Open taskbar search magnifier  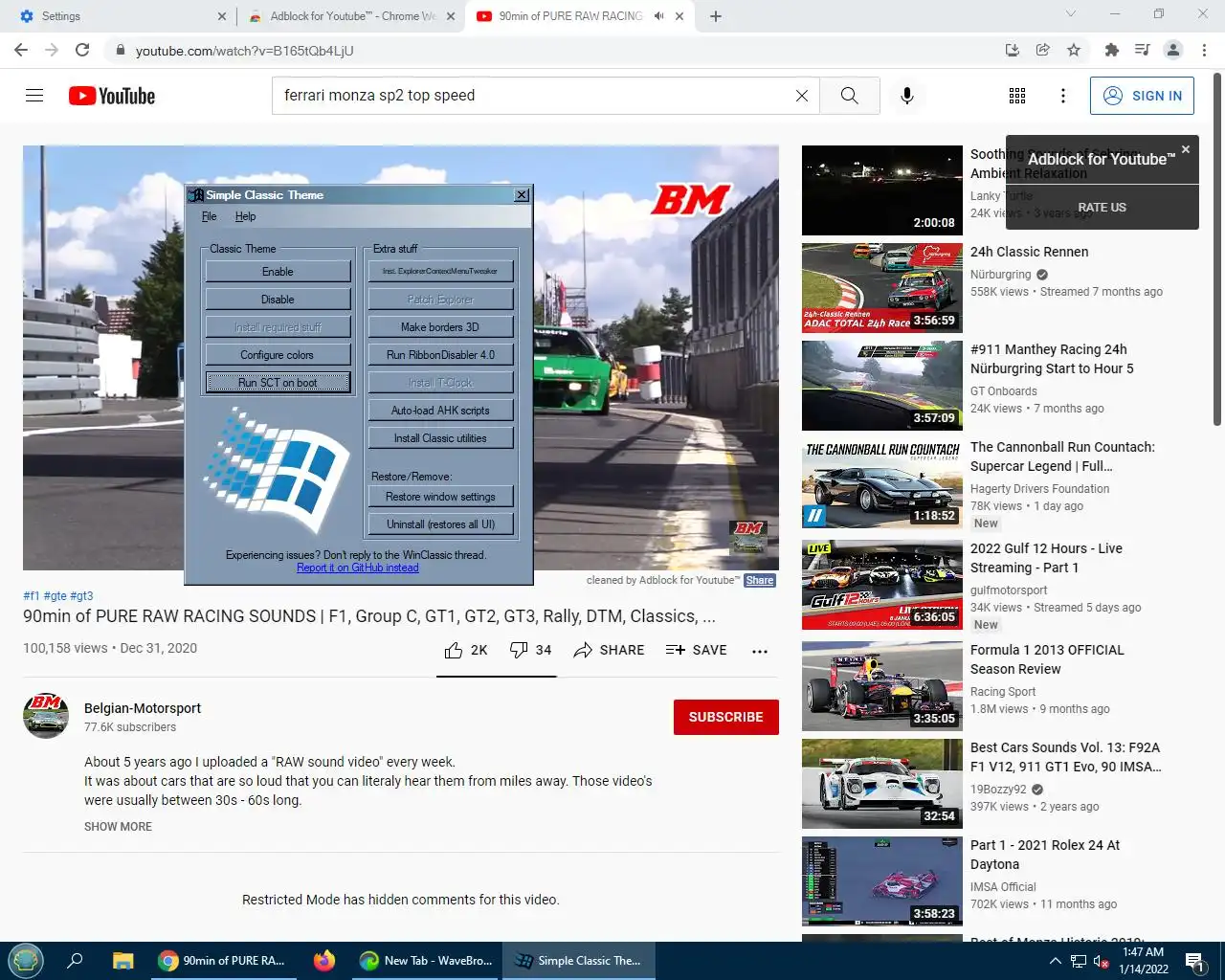click(75, 961)
